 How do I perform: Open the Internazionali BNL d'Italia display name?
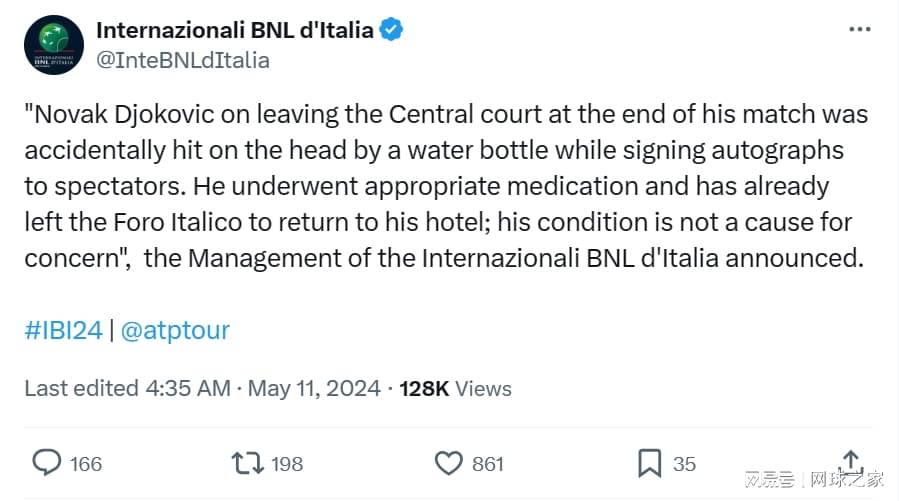pyautogui.click(x=235, y=30)
